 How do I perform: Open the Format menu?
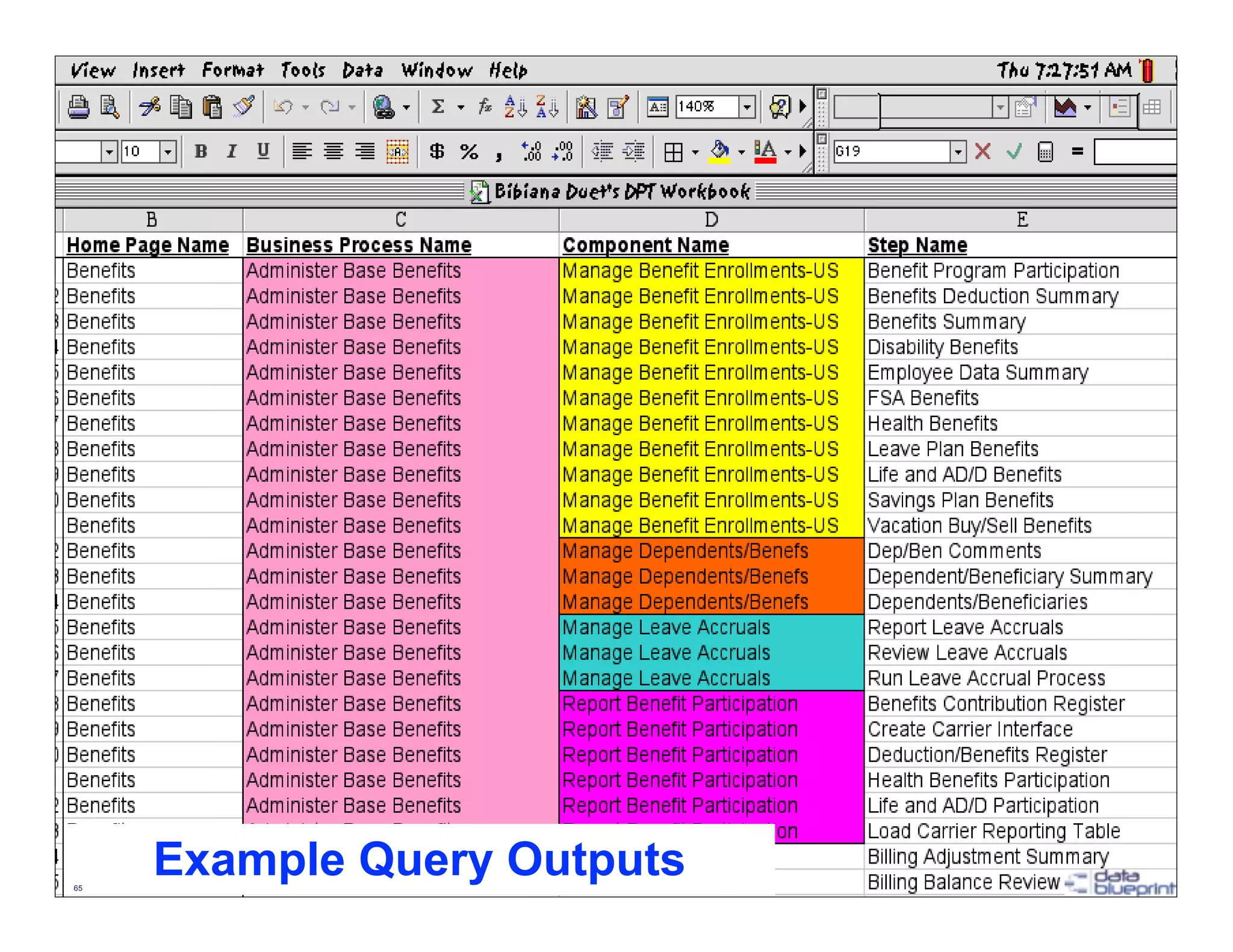click(x=233, y=70)
